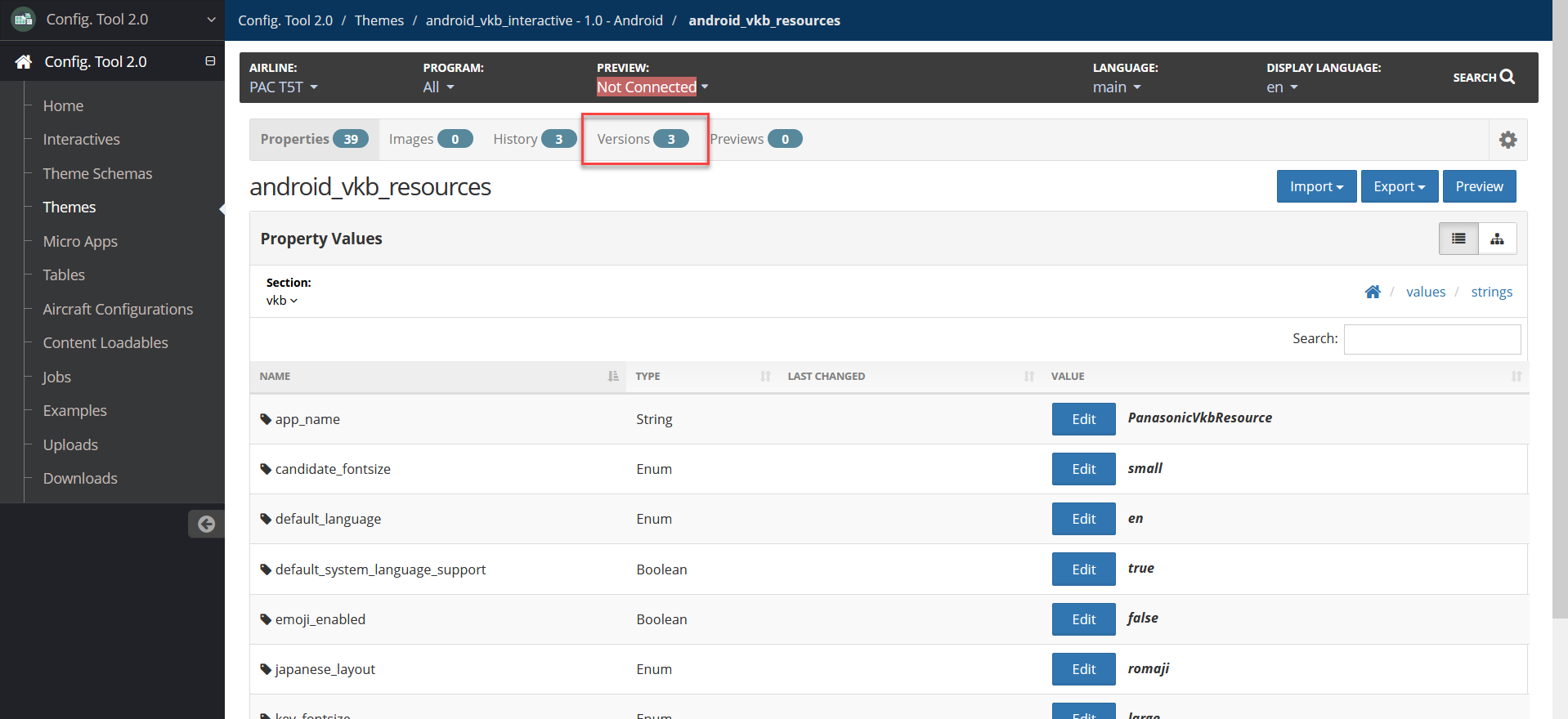Follow the values breadcrumb link

point(1425,292)
